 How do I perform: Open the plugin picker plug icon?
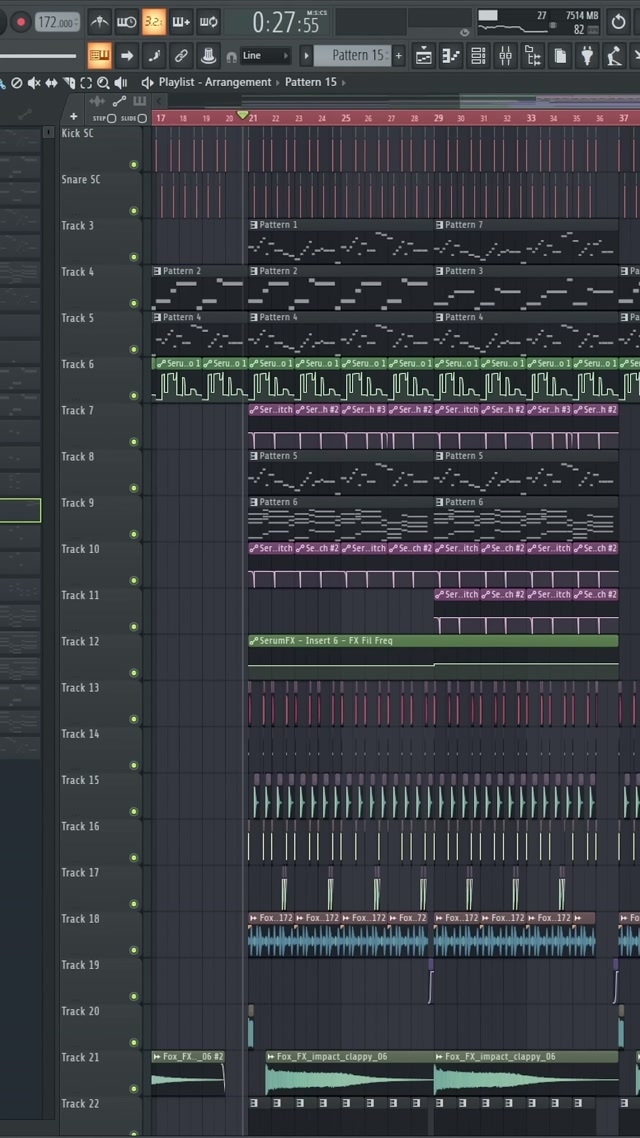(x=587, y=56)
